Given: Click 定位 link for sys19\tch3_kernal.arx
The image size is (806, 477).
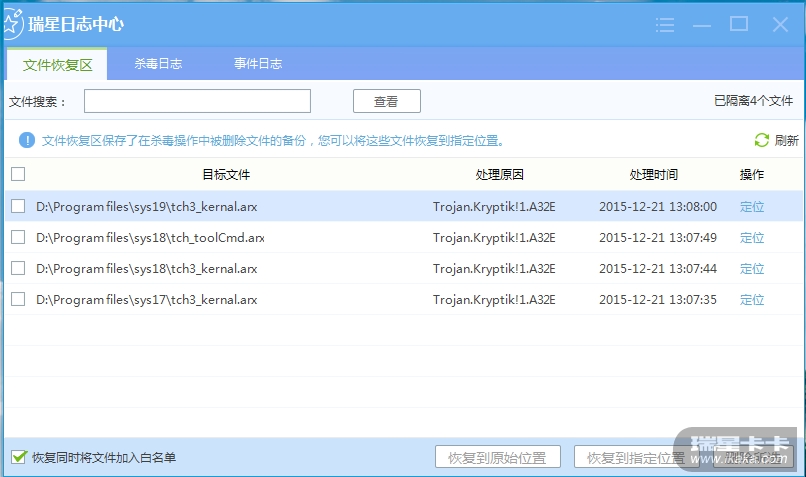Looking at the screenshot, I should 752,207.
